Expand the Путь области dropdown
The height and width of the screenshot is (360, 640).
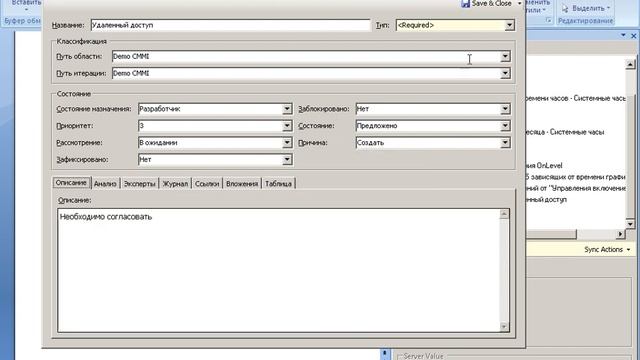505,56
